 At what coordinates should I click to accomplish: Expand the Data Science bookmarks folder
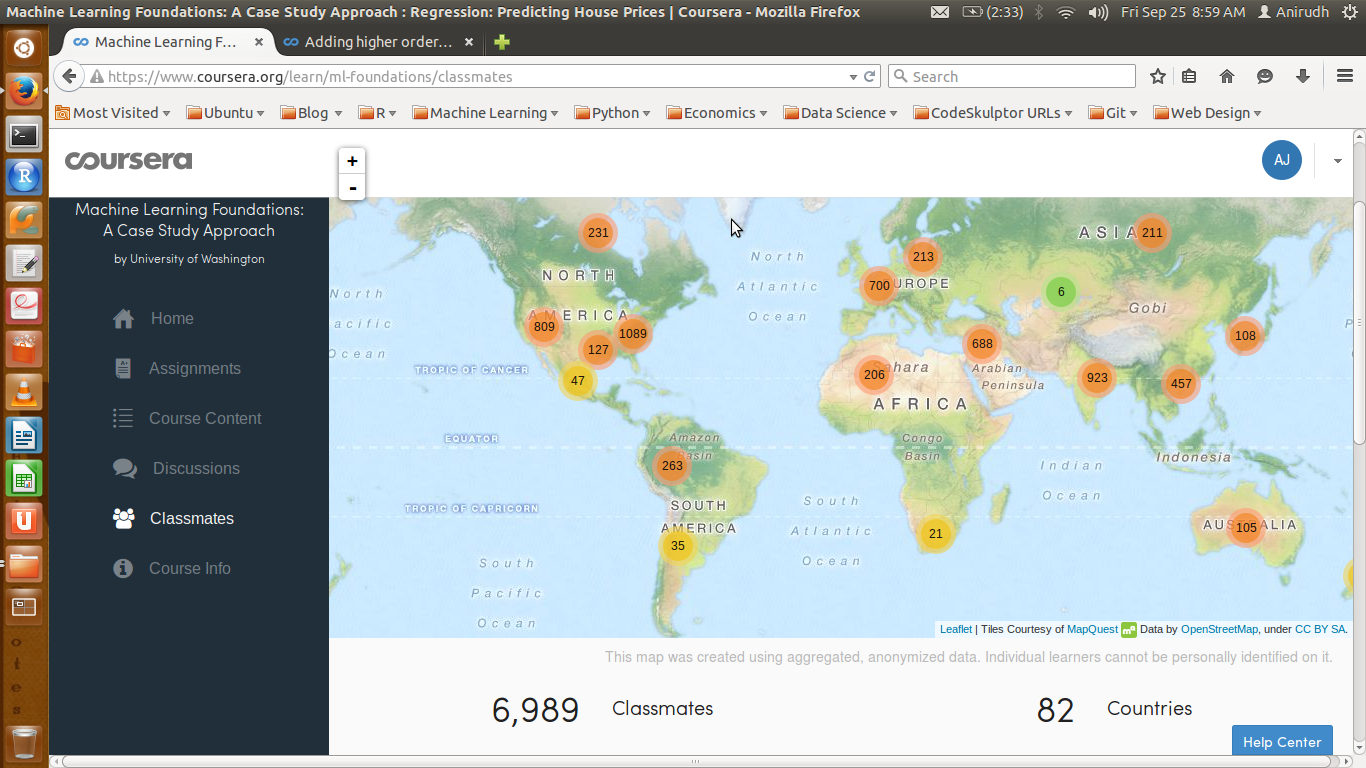(841, 113)
